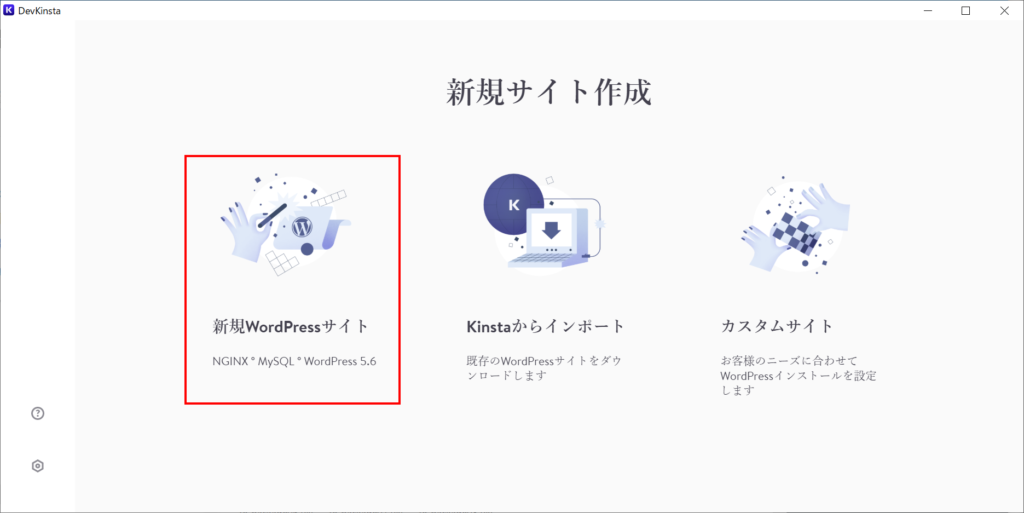The image size is (1024, 513).
Task: Minimize the DevKinsta window
Action: coord(927,10)
